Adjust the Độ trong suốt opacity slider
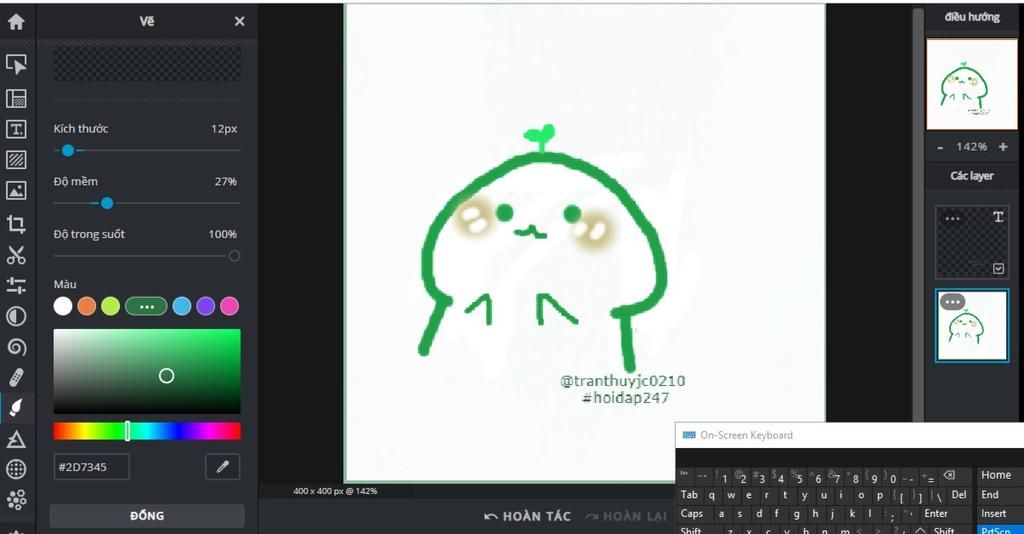1024x534 pixels. click(x=147, y=256)
